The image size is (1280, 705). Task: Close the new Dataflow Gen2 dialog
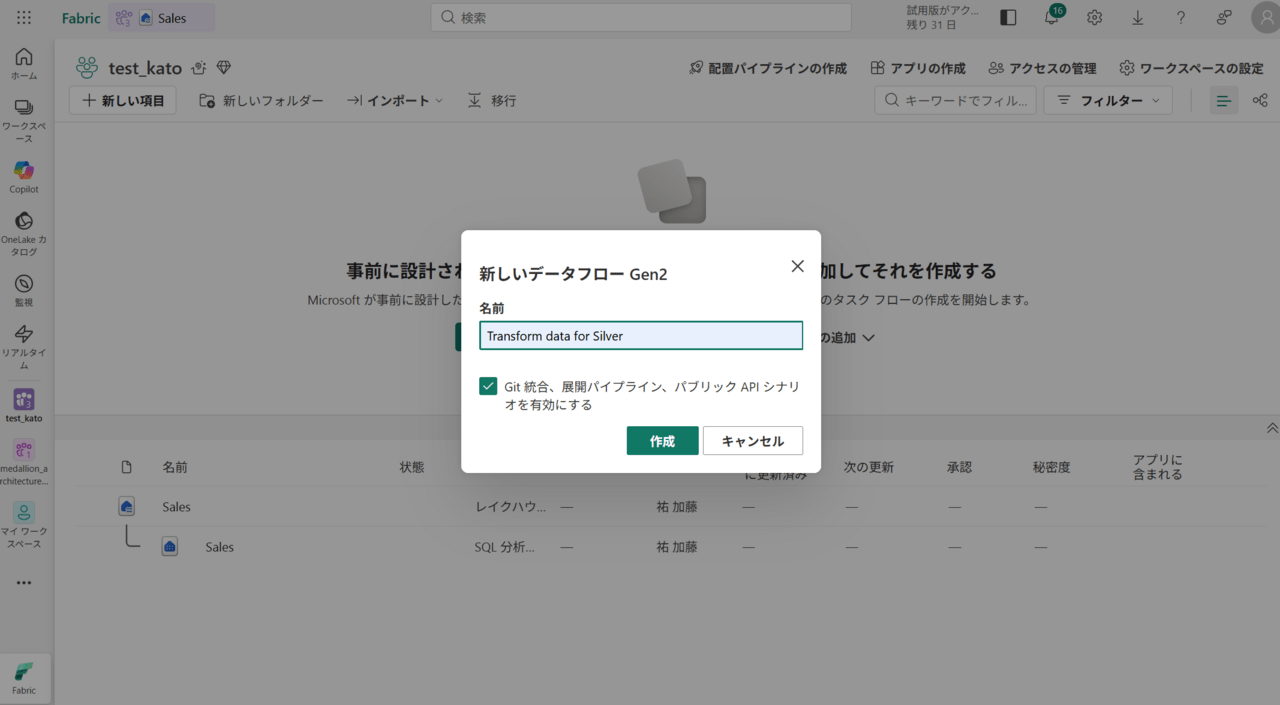[x=797, y=266]
